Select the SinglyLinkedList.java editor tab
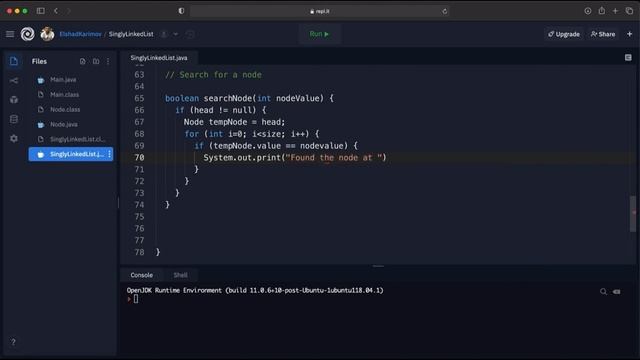The height and width of the screenshot is (360, 640). coord(159,58)
